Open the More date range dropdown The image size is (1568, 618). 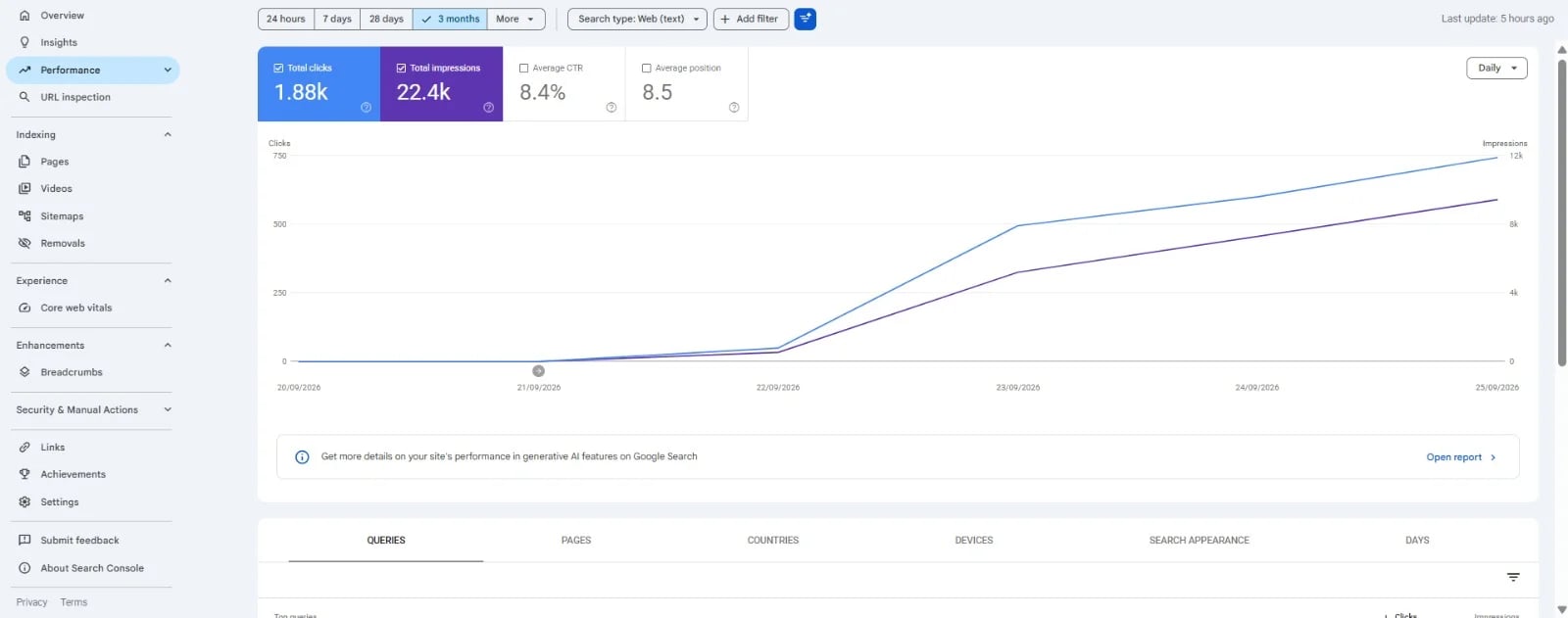(515, 19)
